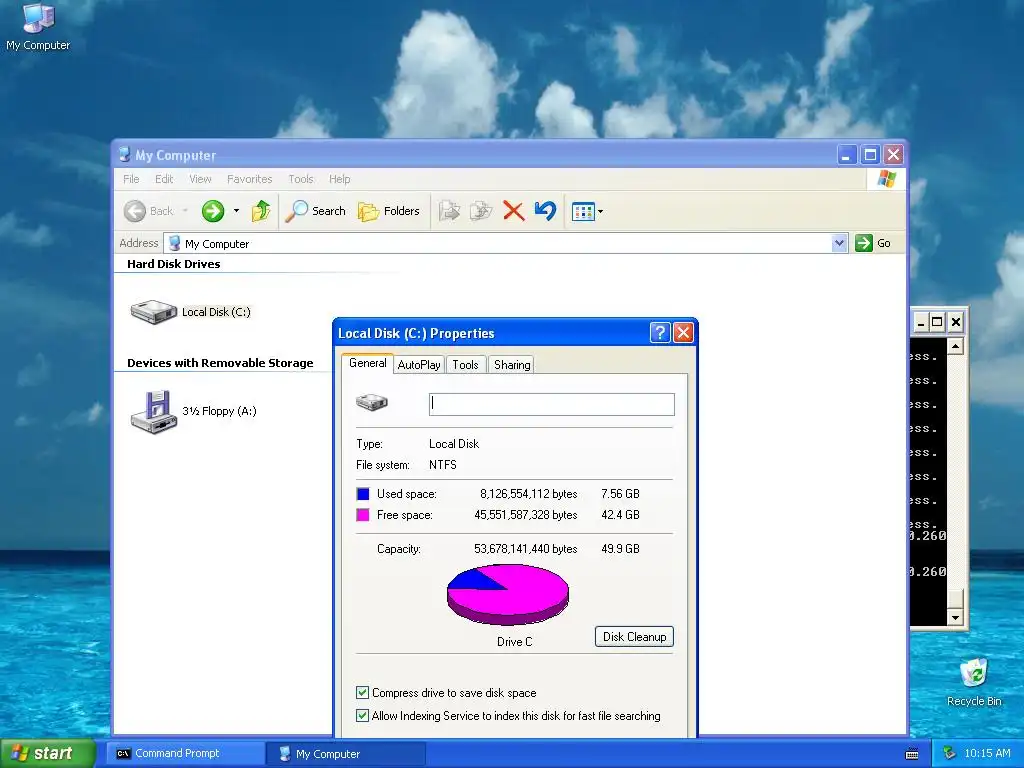Click the volume label text field
Image resolution: width=1024 pixels, height=768 pixels.
[552, 404]
